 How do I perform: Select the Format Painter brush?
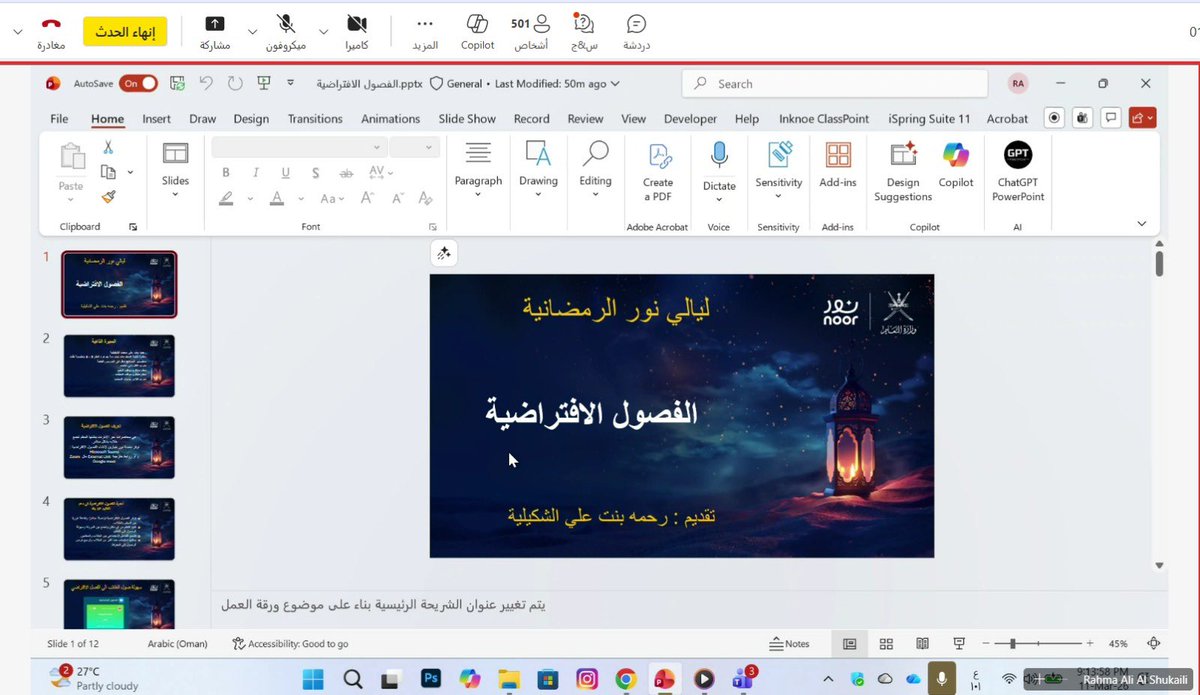point(108,197)
